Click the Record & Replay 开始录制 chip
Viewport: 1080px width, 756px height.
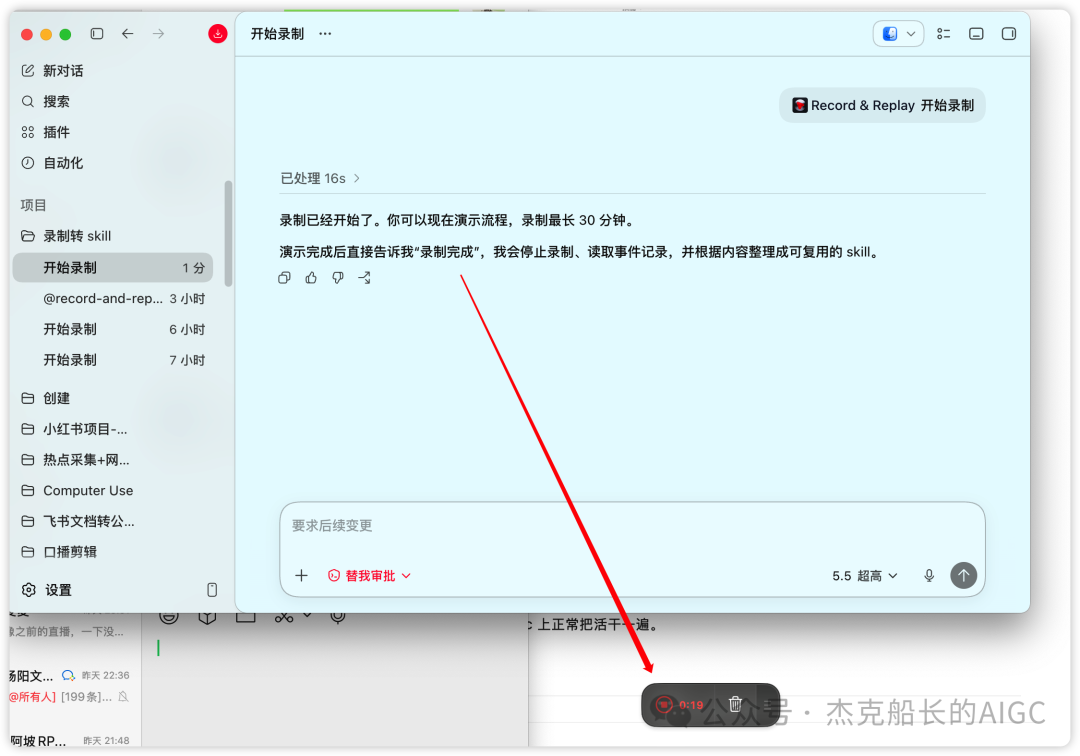coord(882,105)
